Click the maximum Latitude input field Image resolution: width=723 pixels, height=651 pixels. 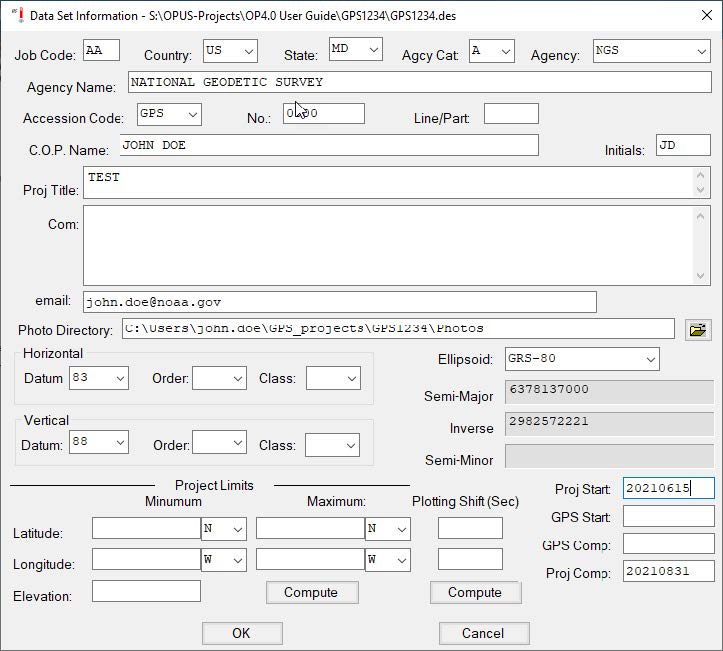[x=310, y=528]
